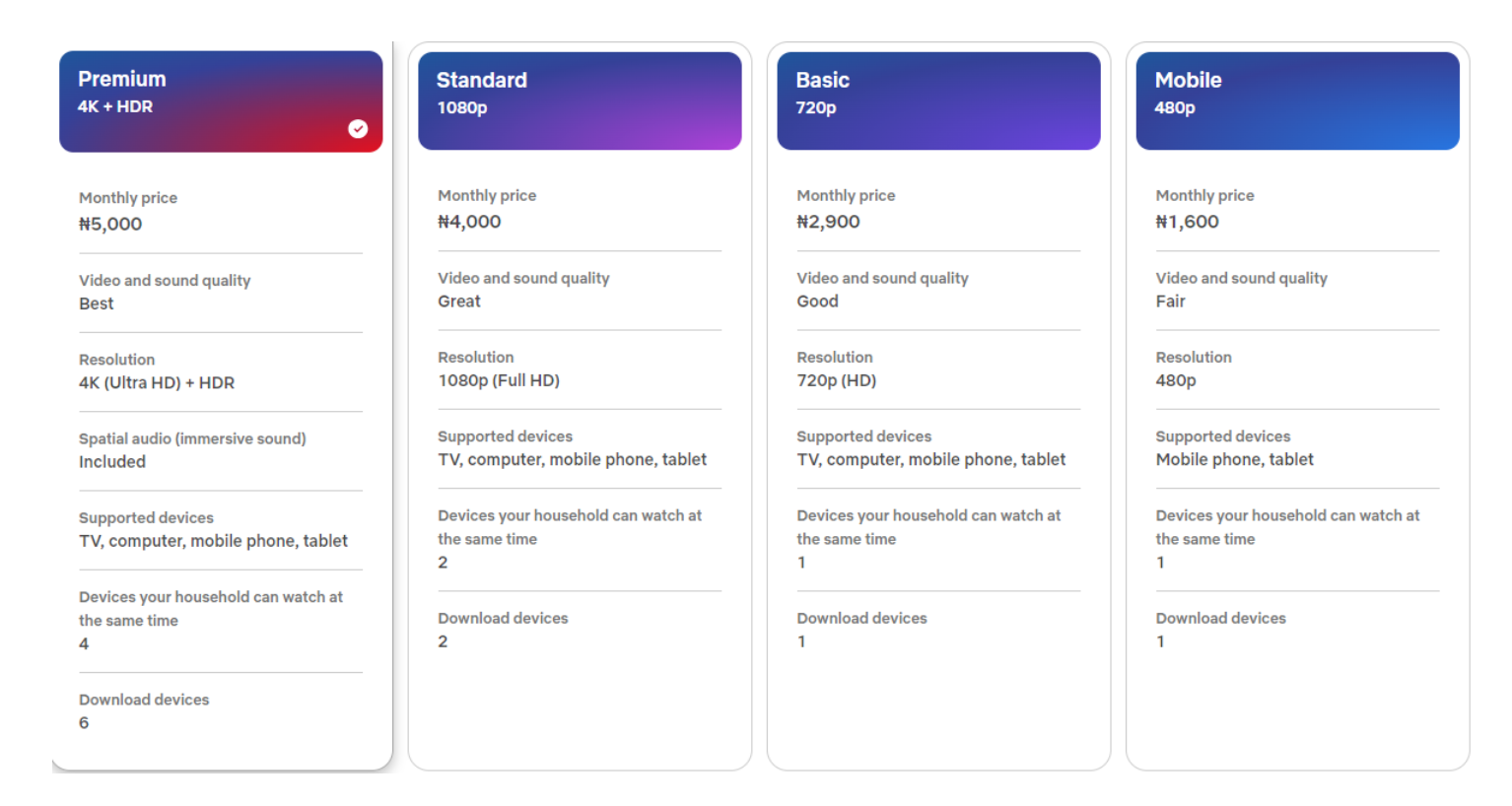Click "Good" video and sound quality on Basic
This screenshot has height=806, width=1512.
click(x=817, y=302)
